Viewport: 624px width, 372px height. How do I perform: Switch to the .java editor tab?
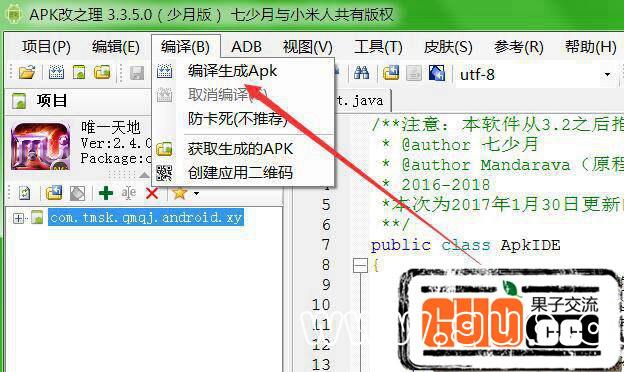[x=360, y=100]
